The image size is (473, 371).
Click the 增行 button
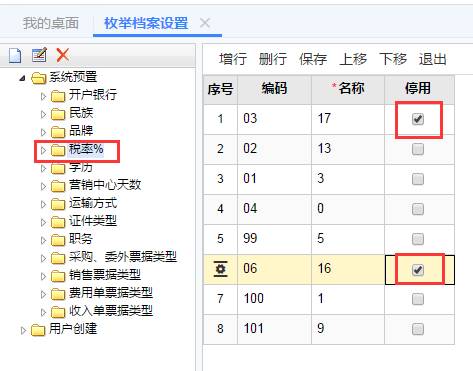[233, 59]
